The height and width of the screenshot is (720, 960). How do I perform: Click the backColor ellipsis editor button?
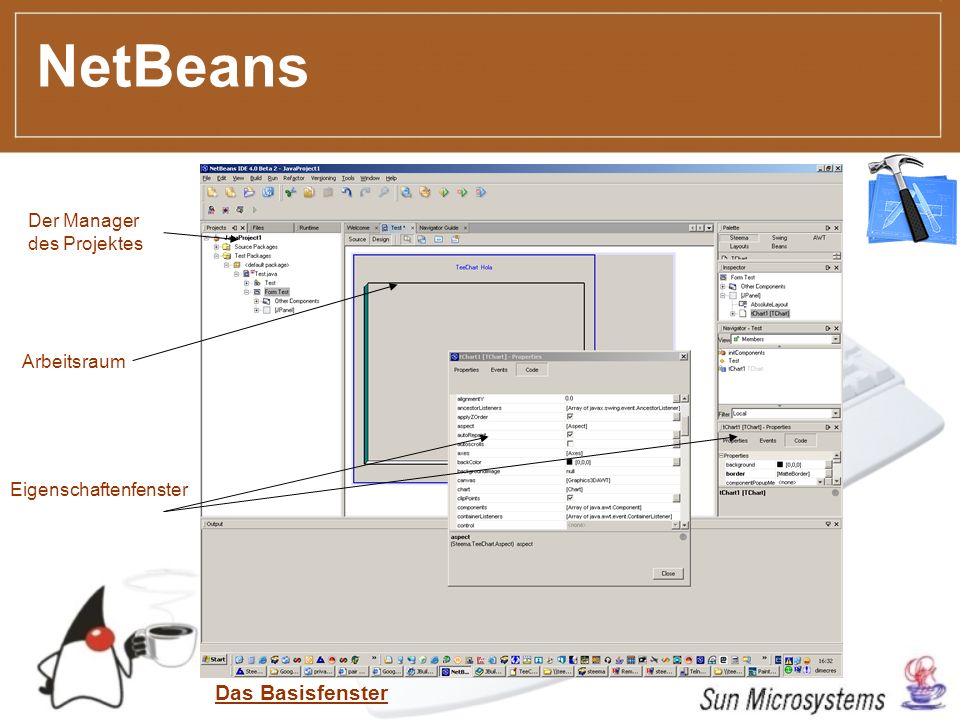[x=677, y=462]
